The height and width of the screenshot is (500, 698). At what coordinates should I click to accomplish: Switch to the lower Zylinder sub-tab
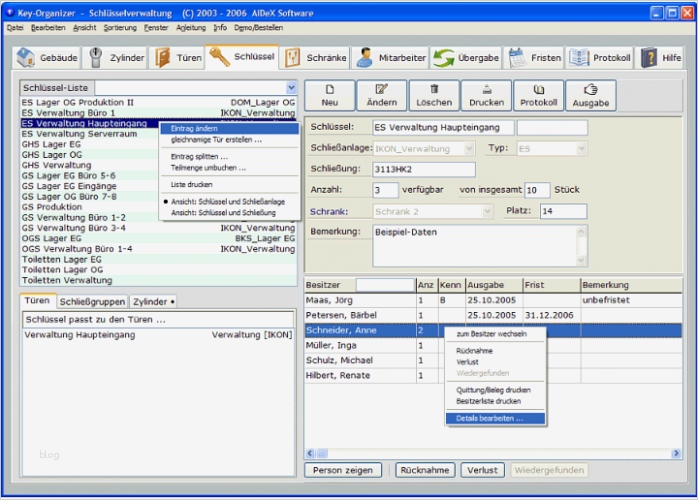[x=154, y=302]
